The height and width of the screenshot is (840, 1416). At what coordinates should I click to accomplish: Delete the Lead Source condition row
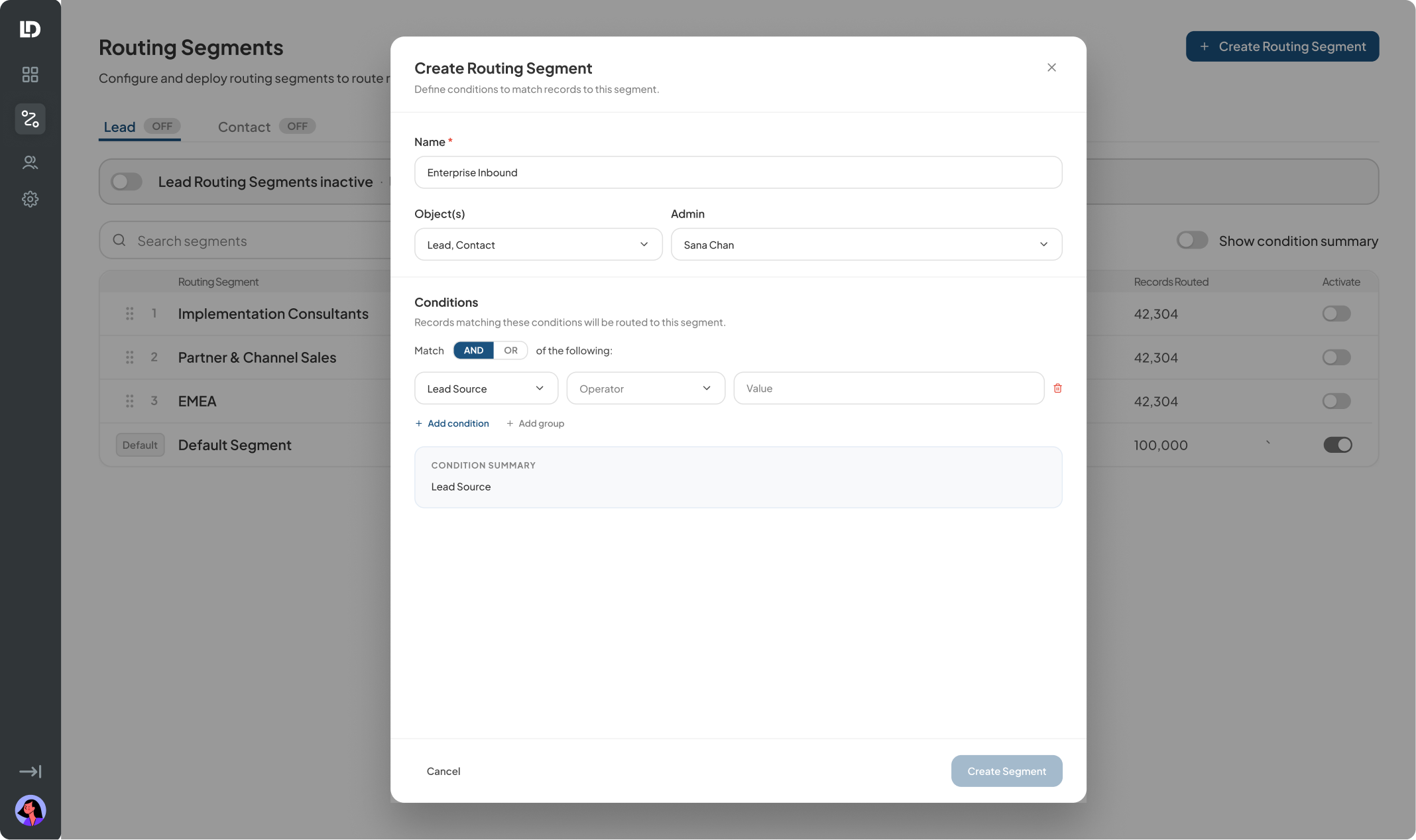pos(1057,389)
